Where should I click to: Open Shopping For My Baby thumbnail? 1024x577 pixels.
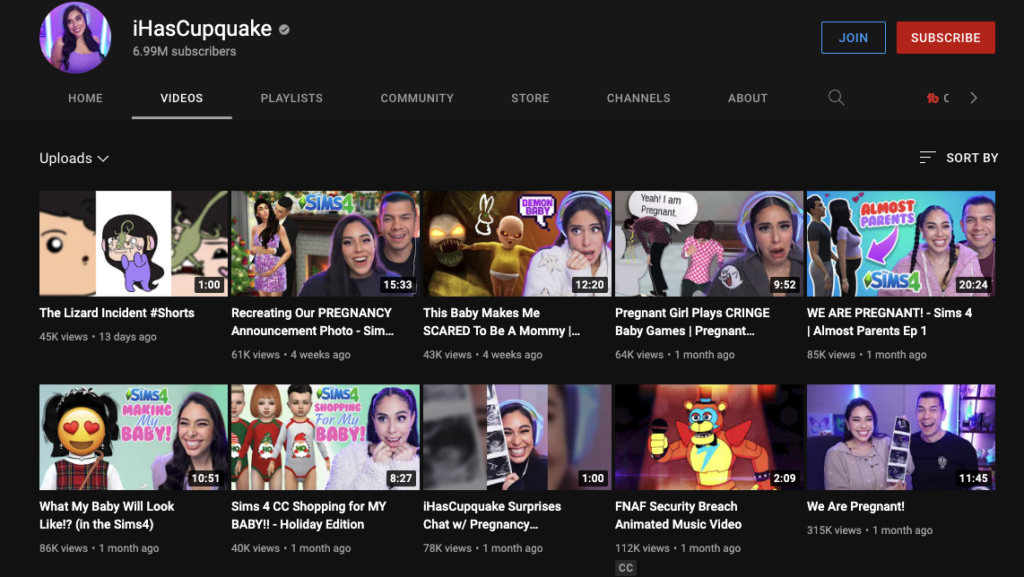click(325, 437)
